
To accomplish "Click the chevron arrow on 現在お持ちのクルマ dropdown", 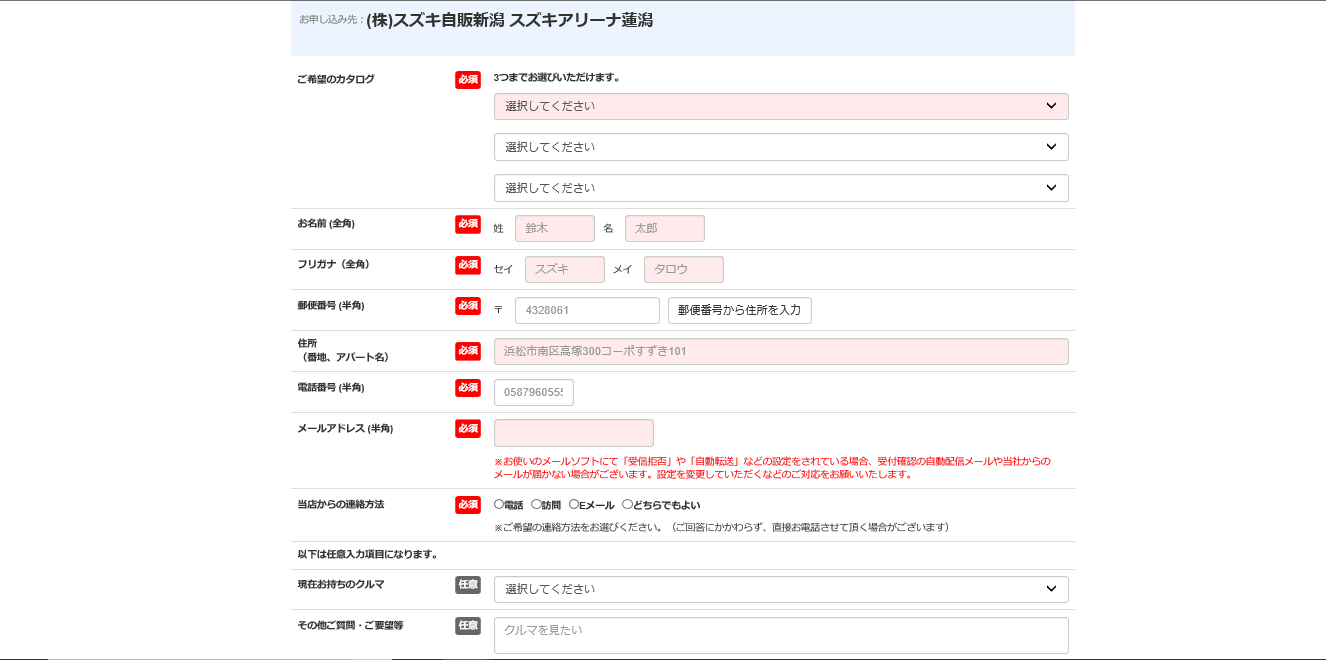I will [1051, 589].
